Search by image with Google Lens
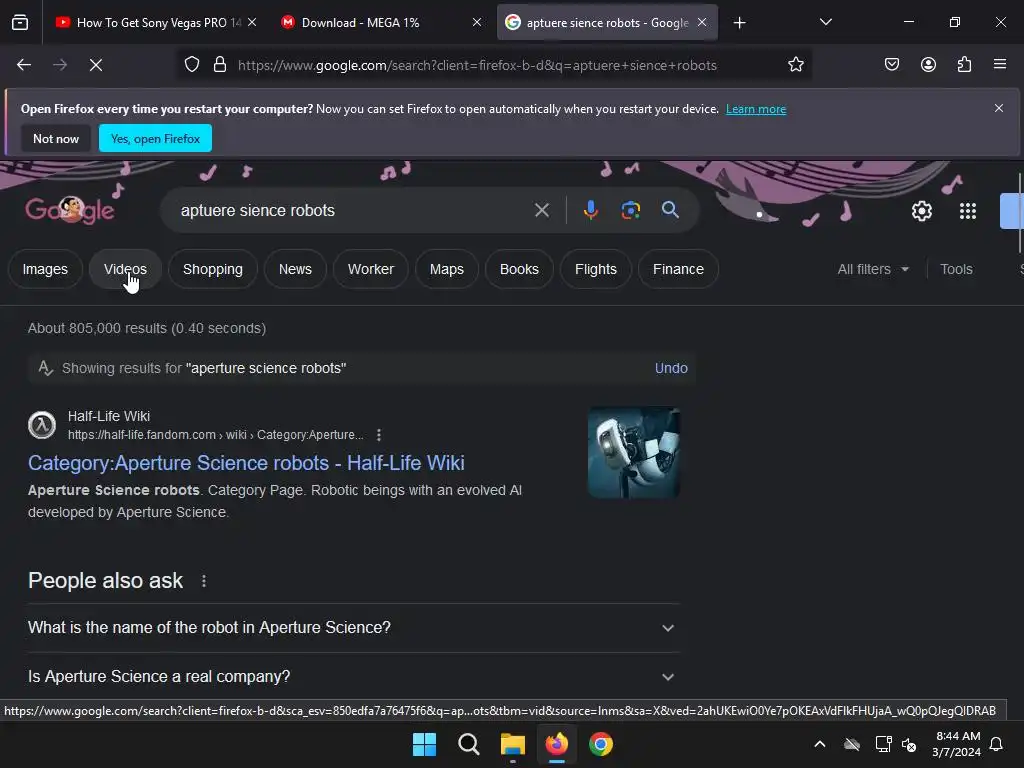This screenshot has width=1024, height=768. (630, 210)
